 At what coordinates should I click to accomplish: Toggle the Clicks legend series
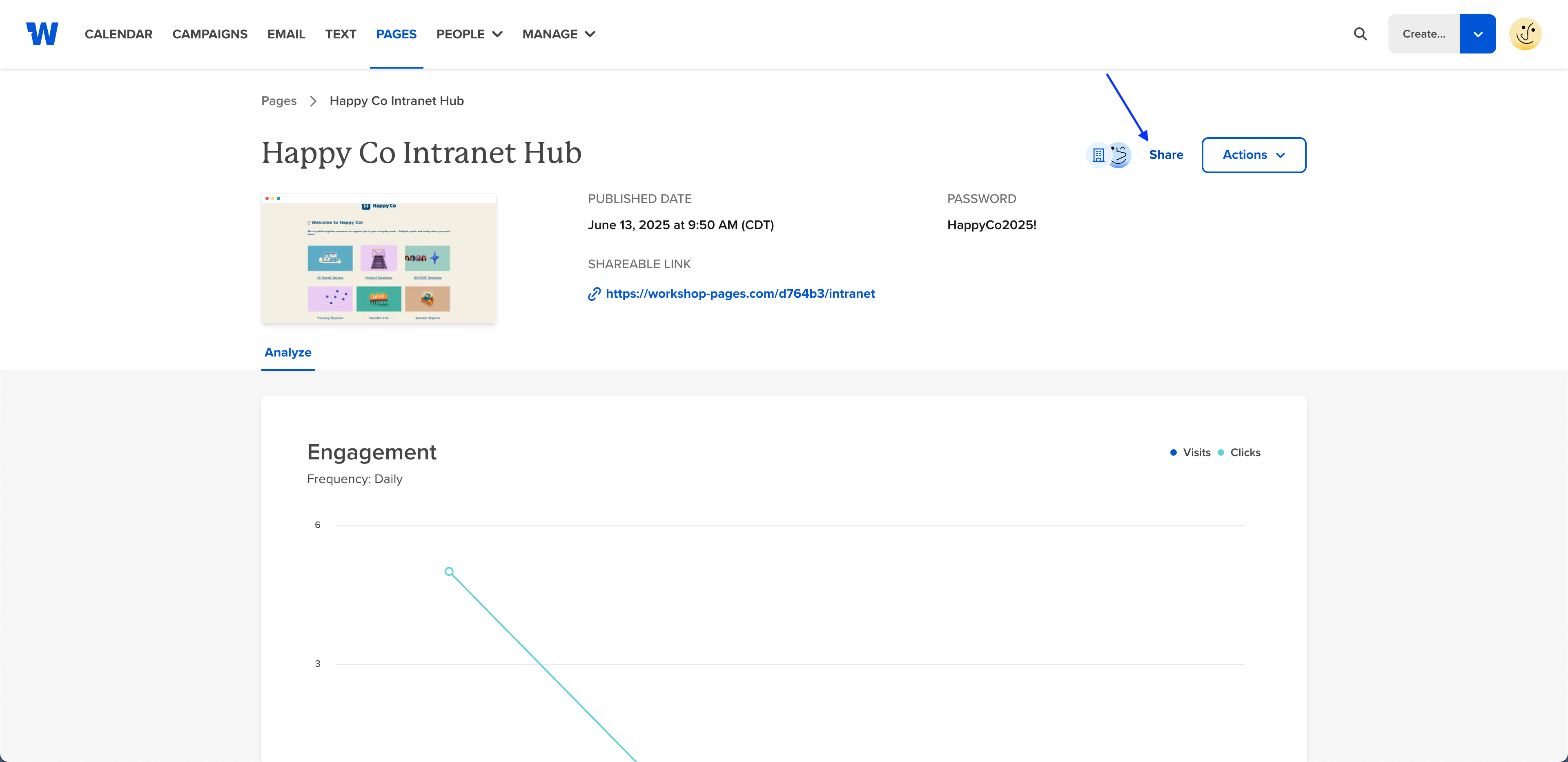click(1239, 452)
